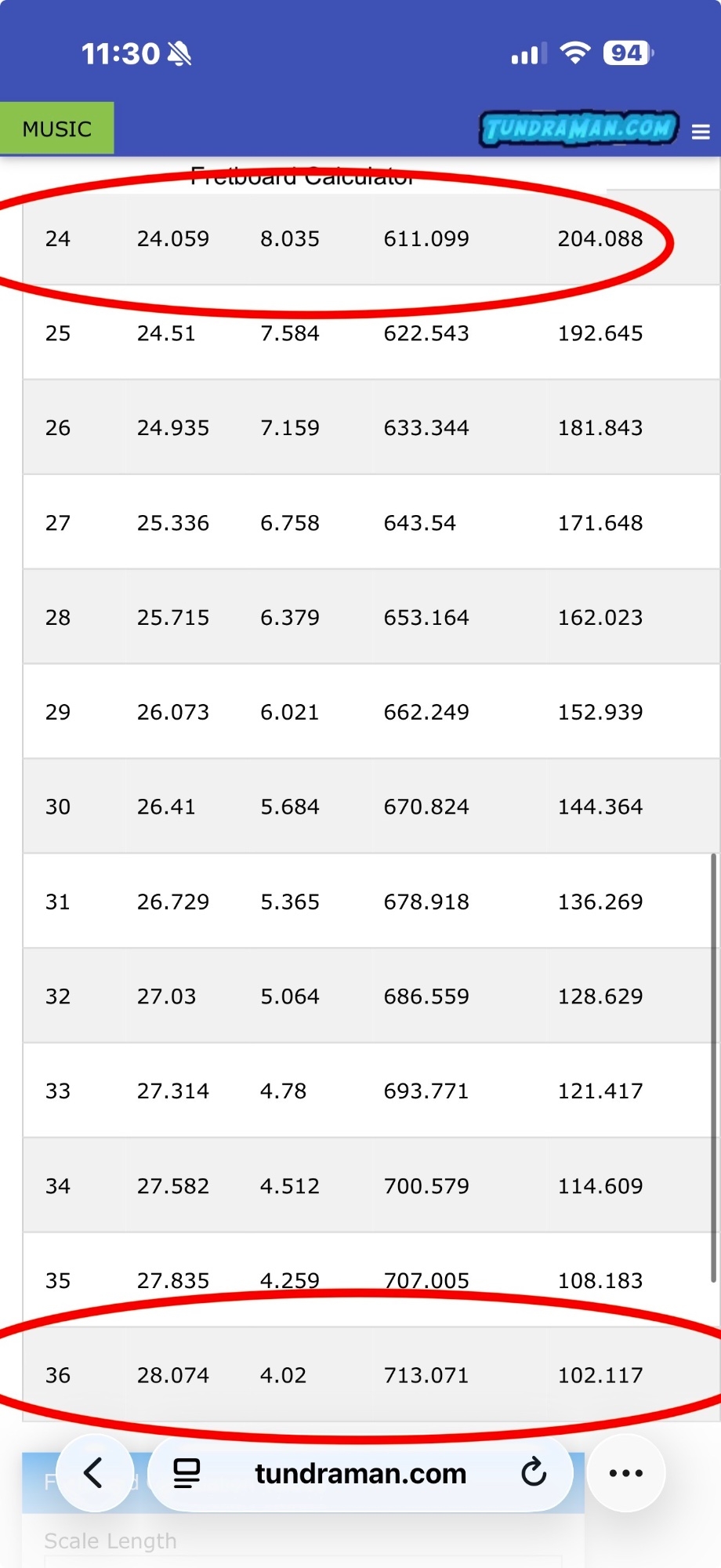Tap the Wi-Fi status icon
Image resolution: width=721 pixels, height=1568 pixels.
[575, 53]
